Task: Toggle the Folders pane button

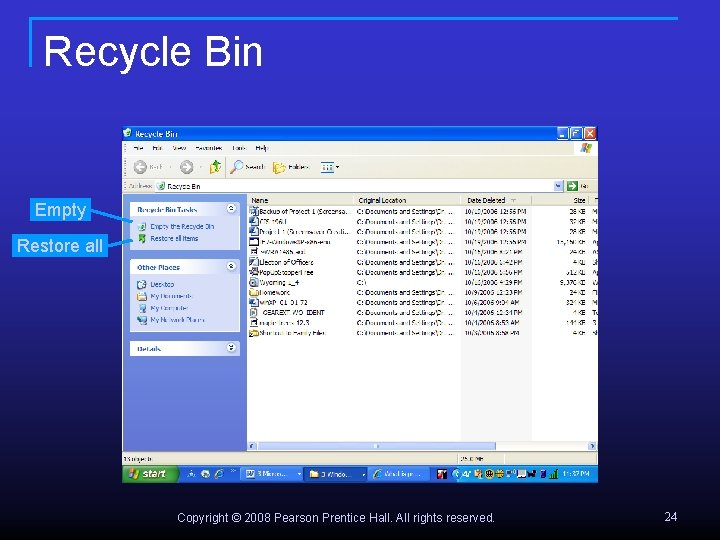Action: (291, 167)
